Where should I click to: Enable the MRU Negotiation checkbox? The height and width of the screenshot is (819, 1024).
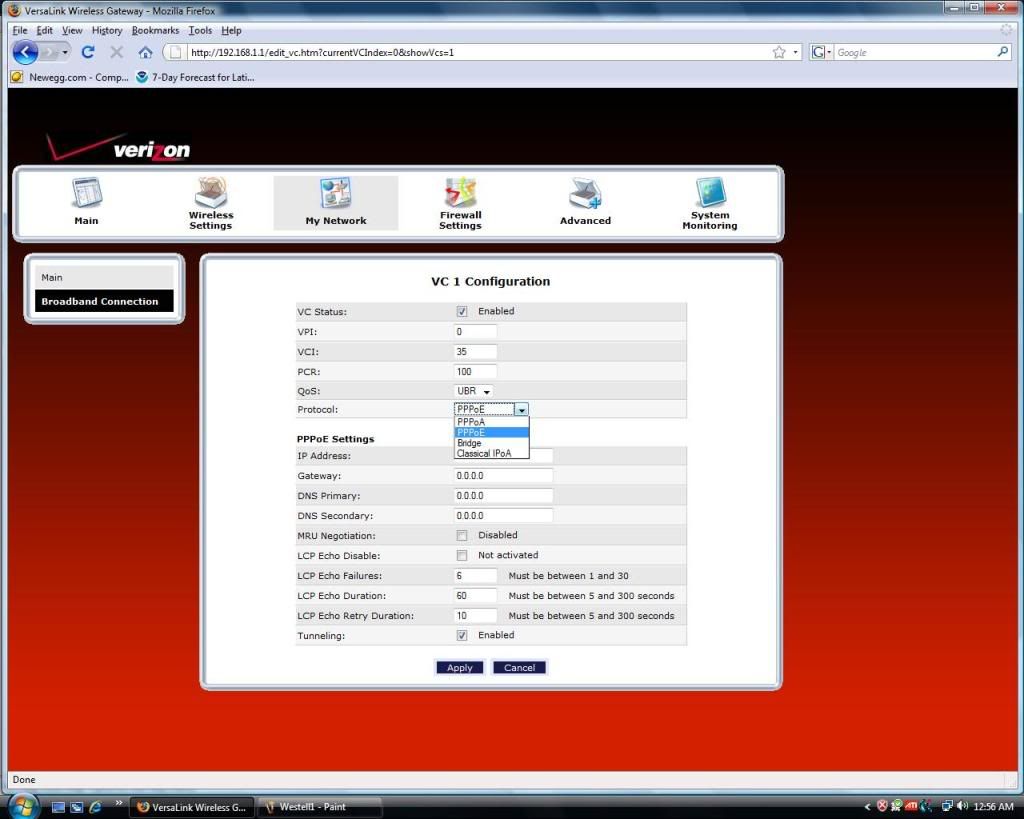point(462,536)
